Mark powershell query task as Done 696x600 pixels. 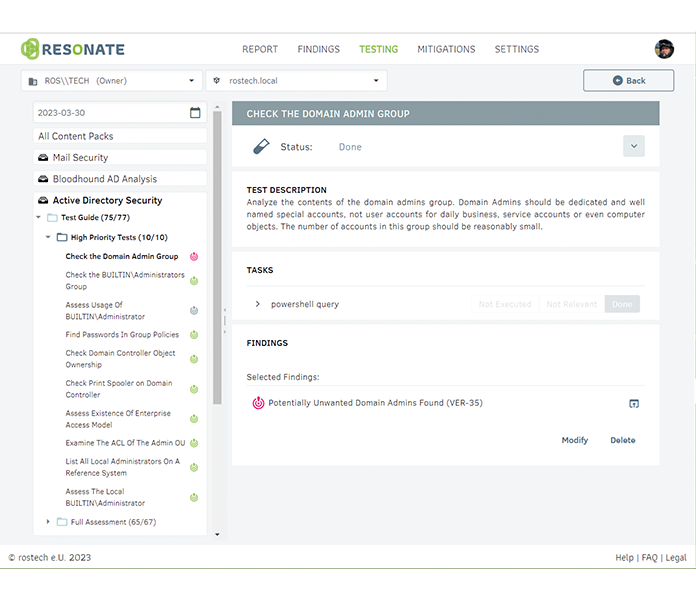click(622, 304)
